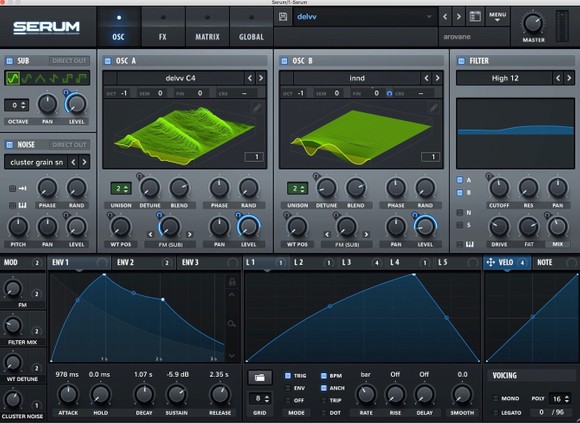Click the polyphony count field showing 16
Viewport: 580px width, 423px height.
(560, 399)
